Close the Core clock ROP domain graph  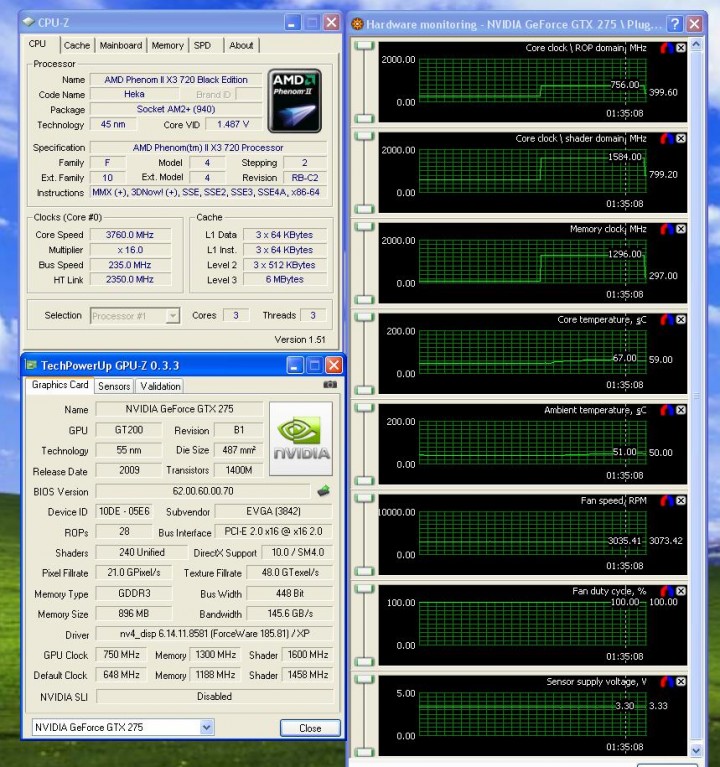681,48
